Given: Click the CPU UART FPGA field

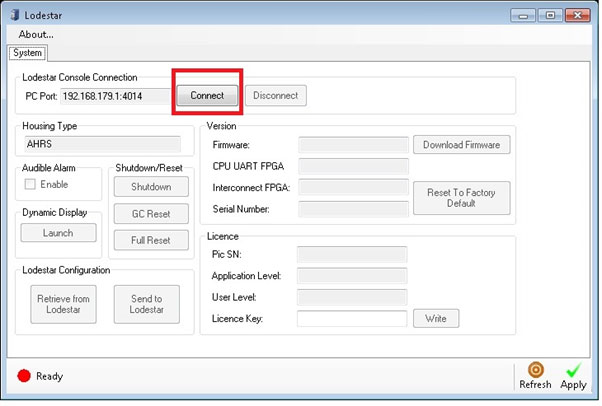Looking at the screenshot, I should tap(353, 166).
